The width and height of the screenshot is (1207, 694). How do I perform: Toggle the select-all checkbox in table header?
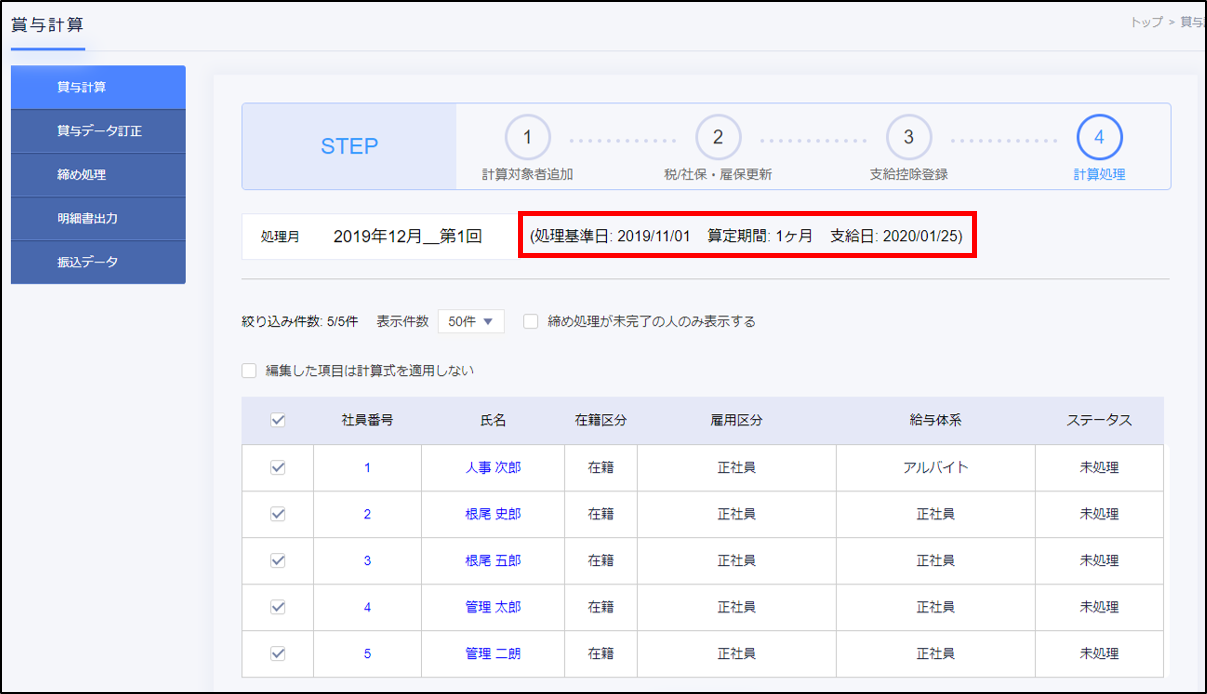(278, 421)
